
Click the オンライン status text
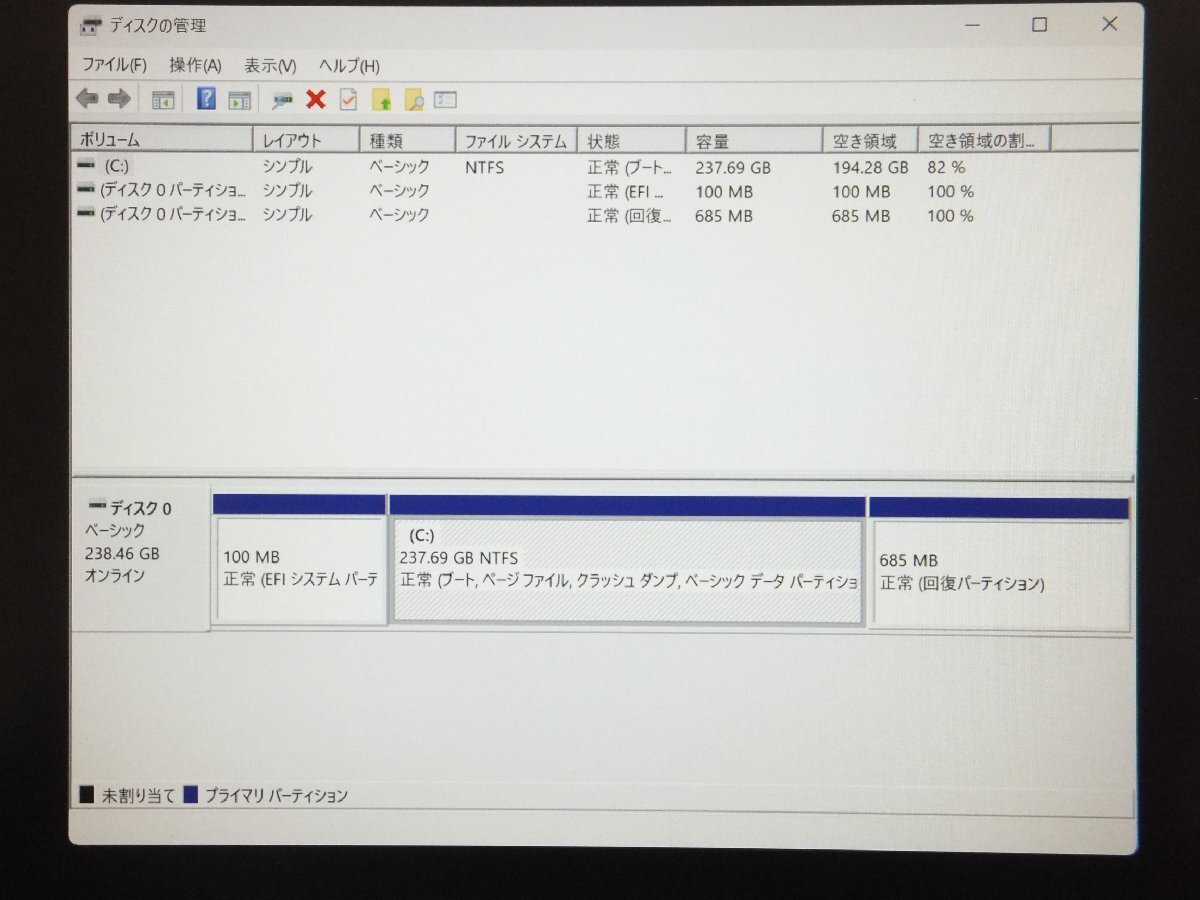tap(115, 576)
